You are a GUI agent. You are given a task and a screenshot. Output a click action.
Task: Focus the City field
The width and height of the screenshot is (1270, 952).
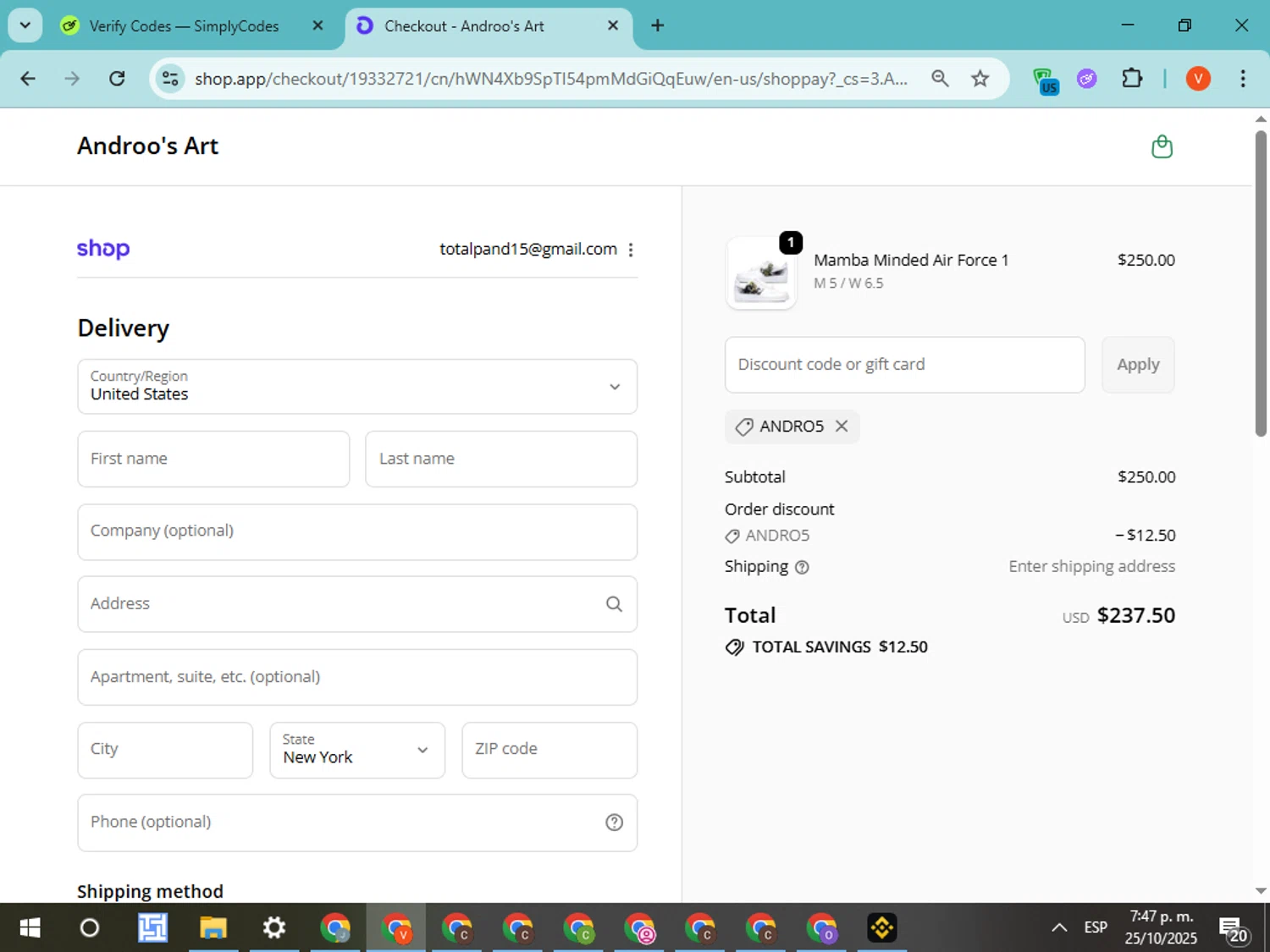(165, 750)
